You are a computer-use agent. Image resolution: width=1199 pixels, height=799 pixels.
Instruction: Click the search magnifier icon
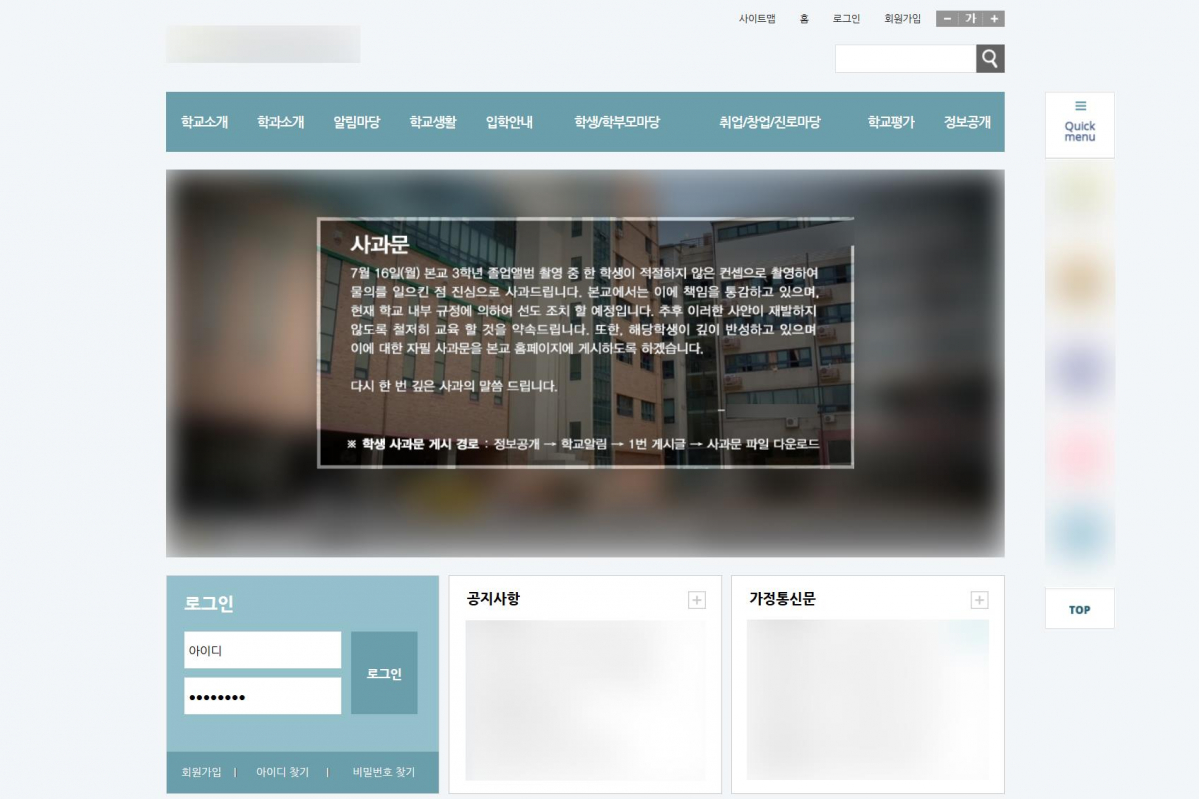[x=990, y=58]
